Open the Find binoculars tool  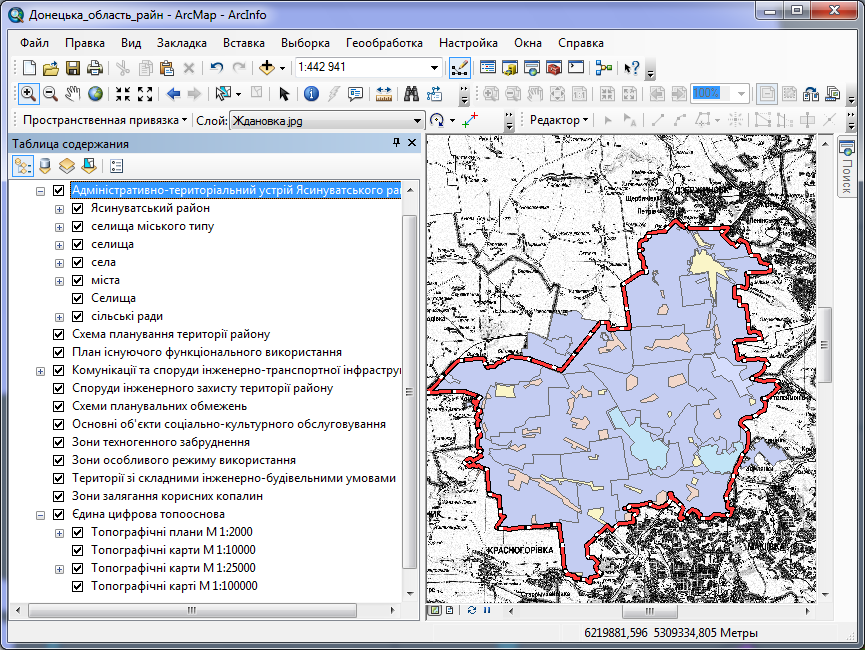(x=410, y=94)
